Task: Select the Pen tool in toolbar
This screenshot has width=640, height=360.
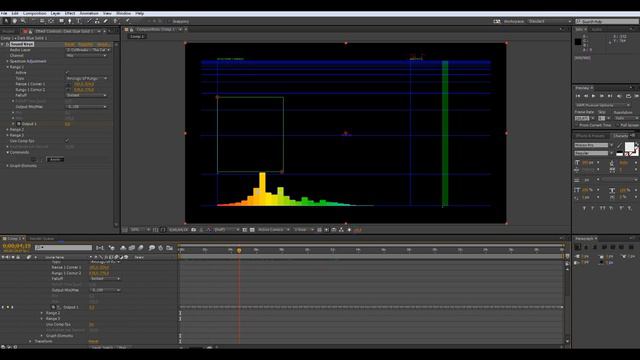Action: [70, 21]
